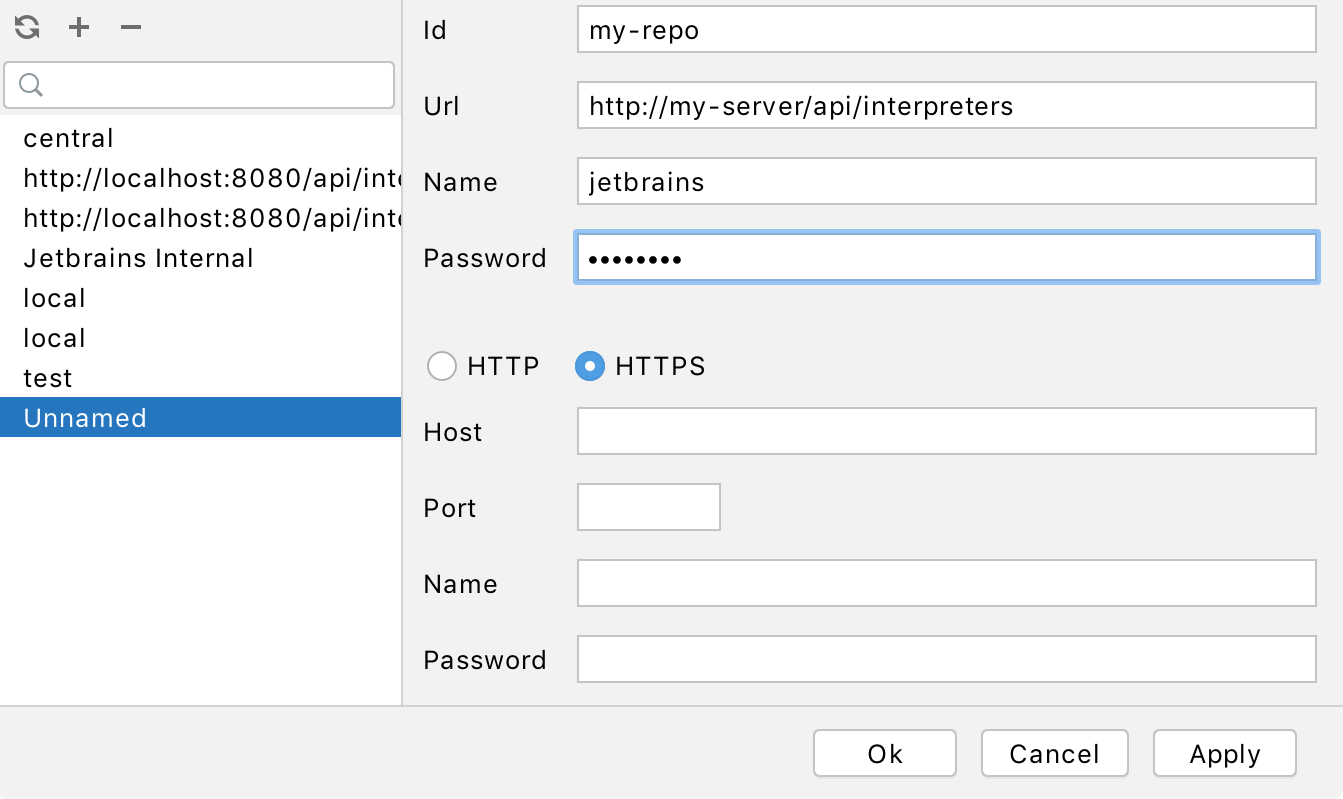Focus the Id field containing my-repo
Viewport: 1343px width, 799px height.
[x=945, y=30]
